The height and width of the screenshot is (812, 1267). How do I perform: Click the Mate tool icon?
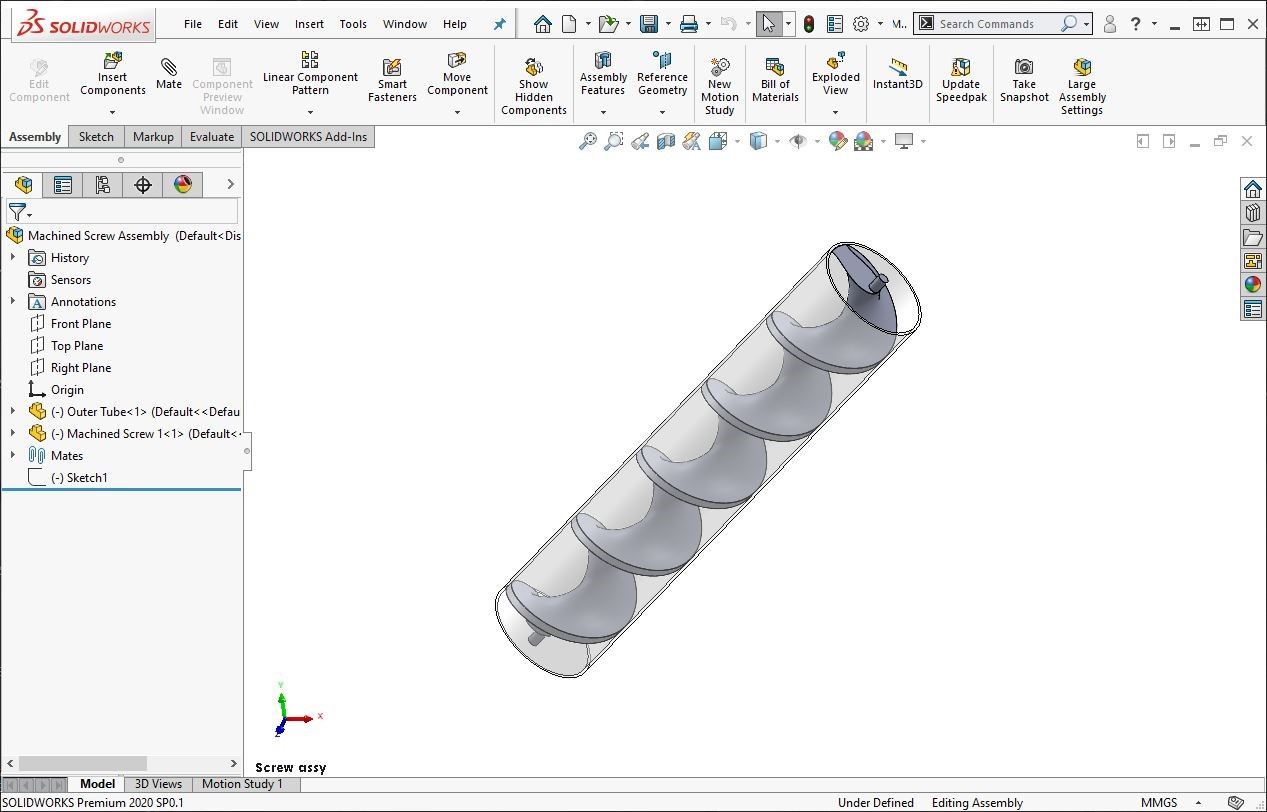169,68
